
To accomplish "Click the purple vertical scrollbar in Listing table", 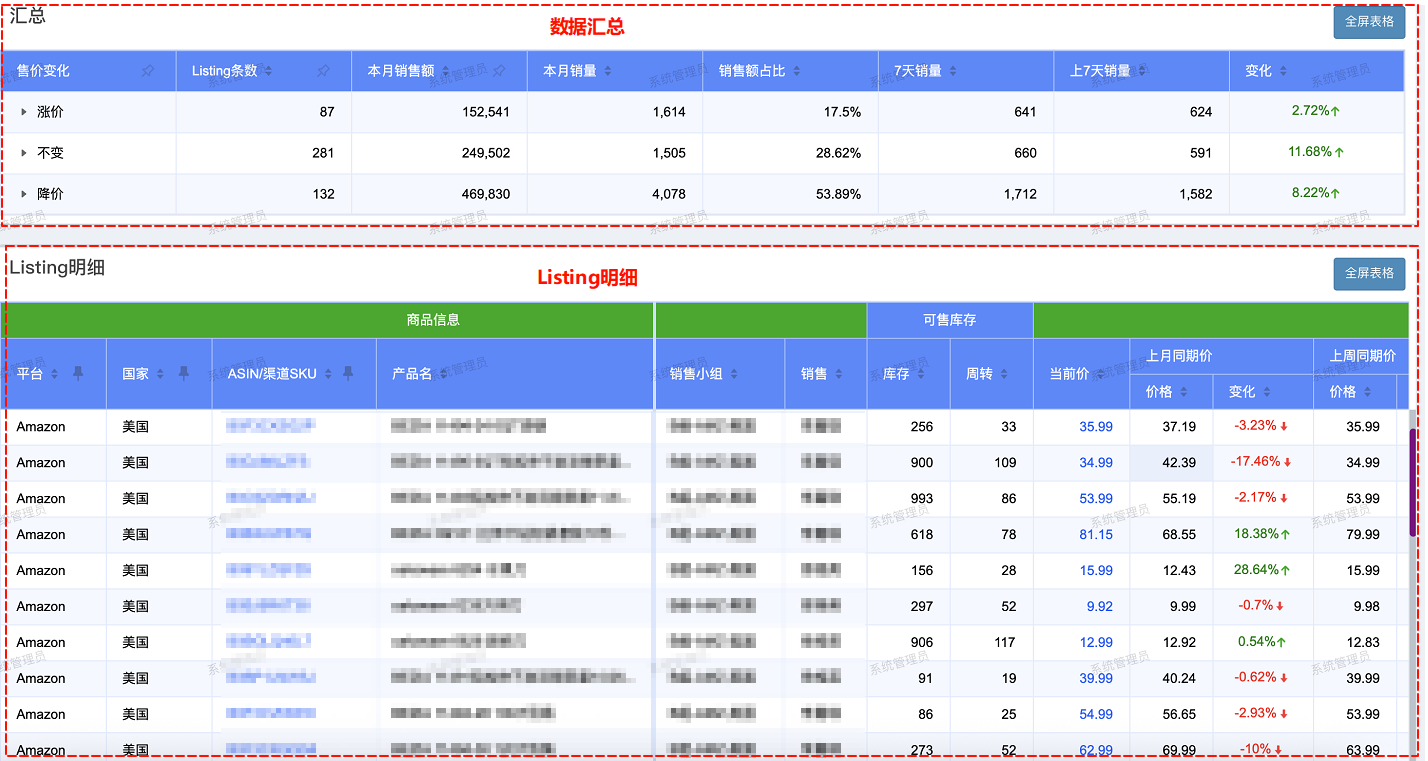I will click(1412, 480).
